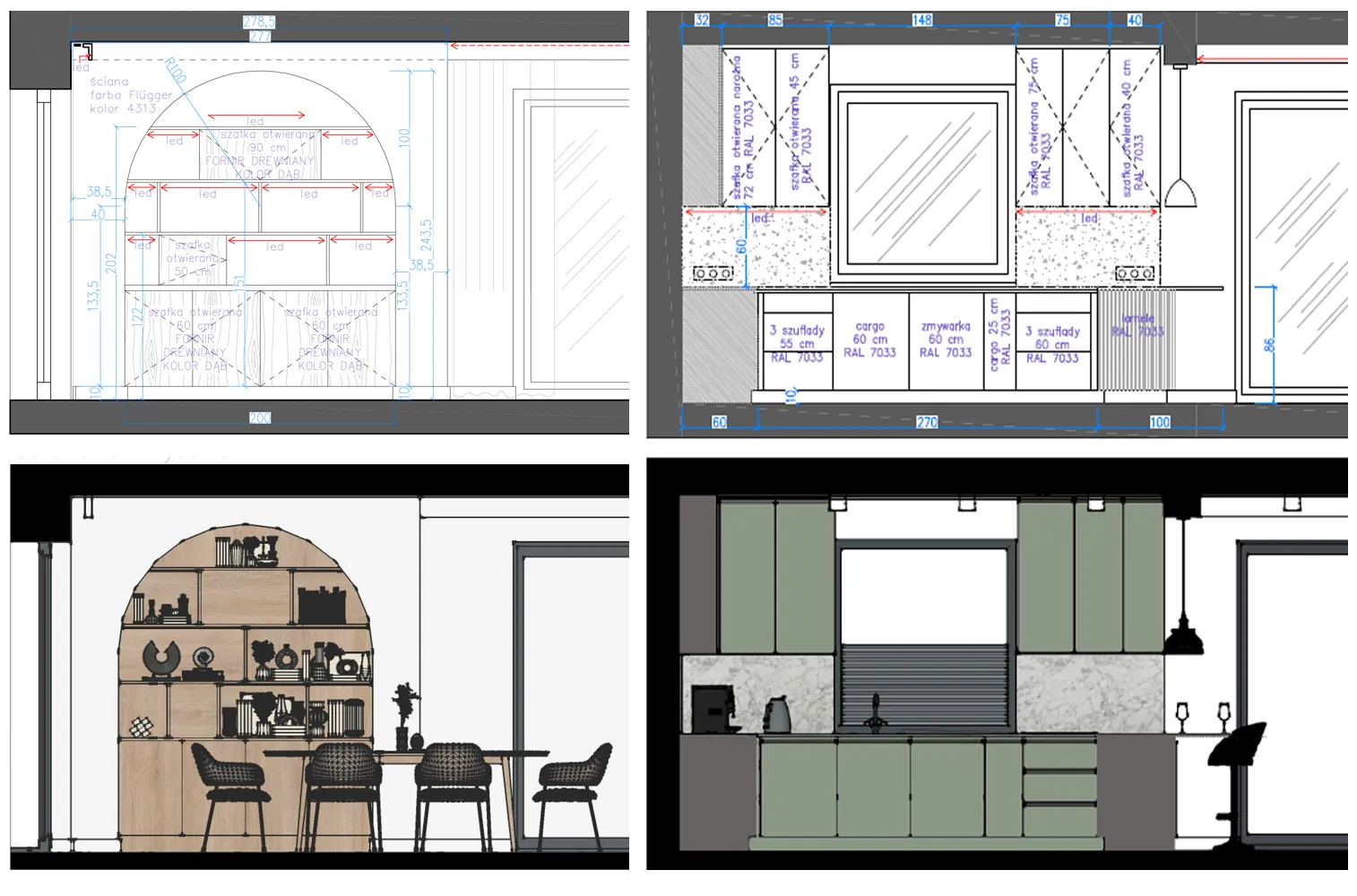Click the sink faucet in the kitchen render
Image resolution: width=1357 pixels, height=896 pixels.
[876, 714]
